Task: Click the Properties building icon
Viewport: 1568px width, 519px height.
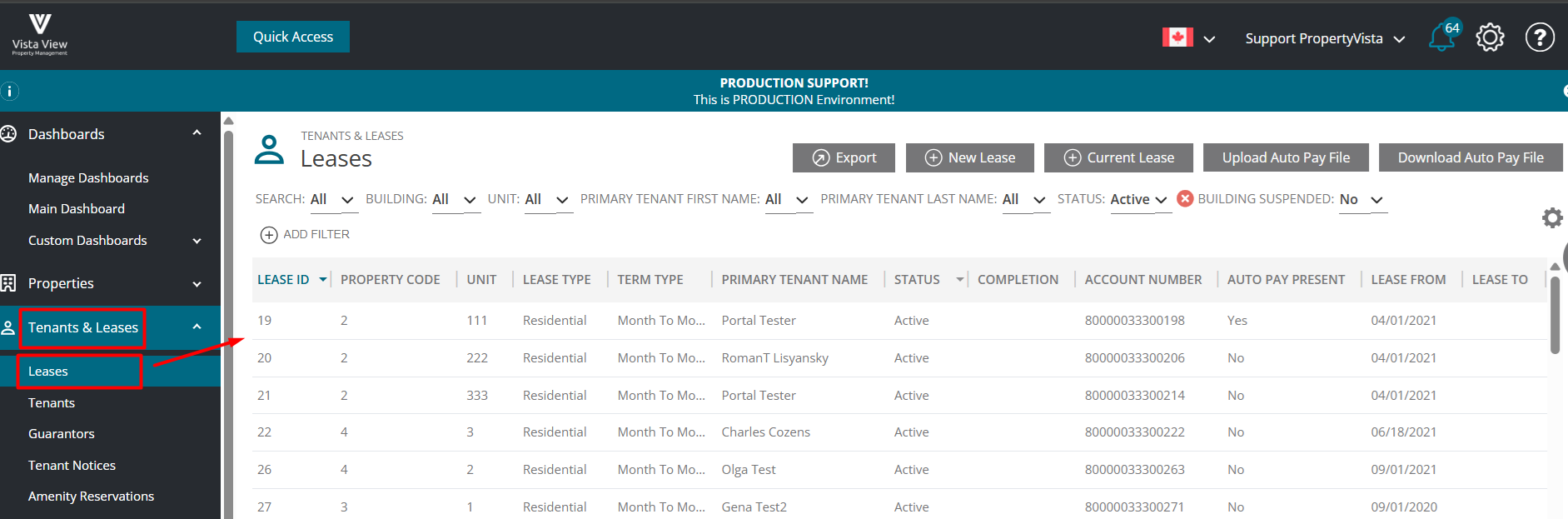Action: tap(8, 283)
